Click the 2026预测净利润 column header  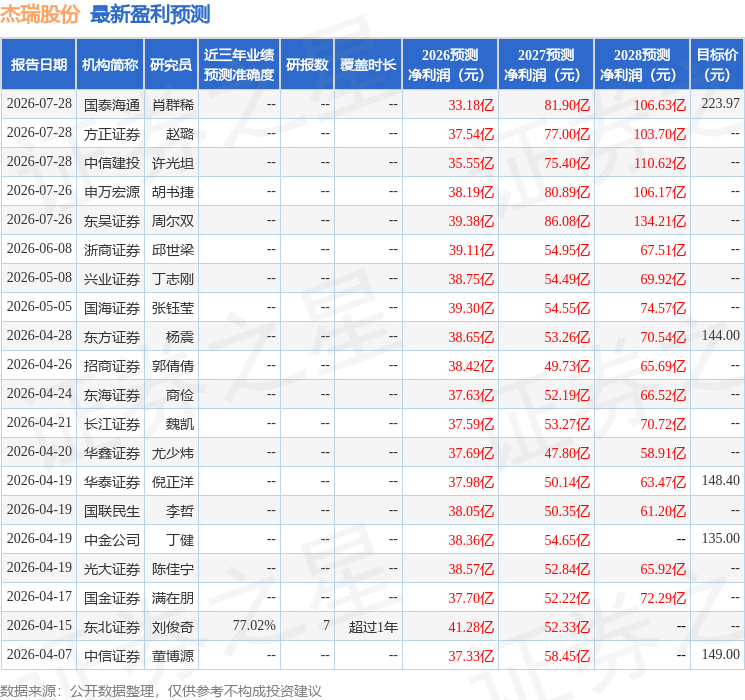(x=450, y=65)
